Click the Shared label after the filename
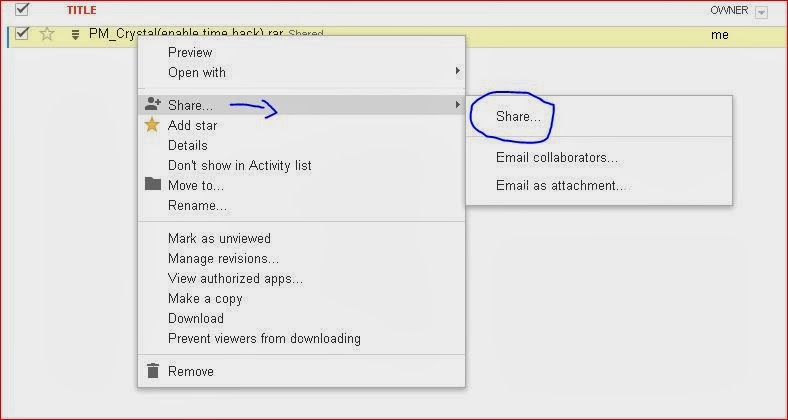This screenshot has height=420, width=788. pyautogui.click(x=306, y=35)
